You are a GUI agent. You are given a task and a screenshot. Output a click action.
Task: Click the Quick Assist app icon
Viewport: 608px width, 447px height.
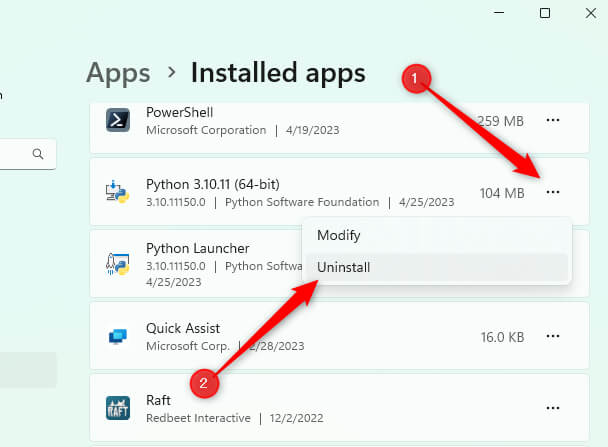pyautogui.click(x=118, y=336)
